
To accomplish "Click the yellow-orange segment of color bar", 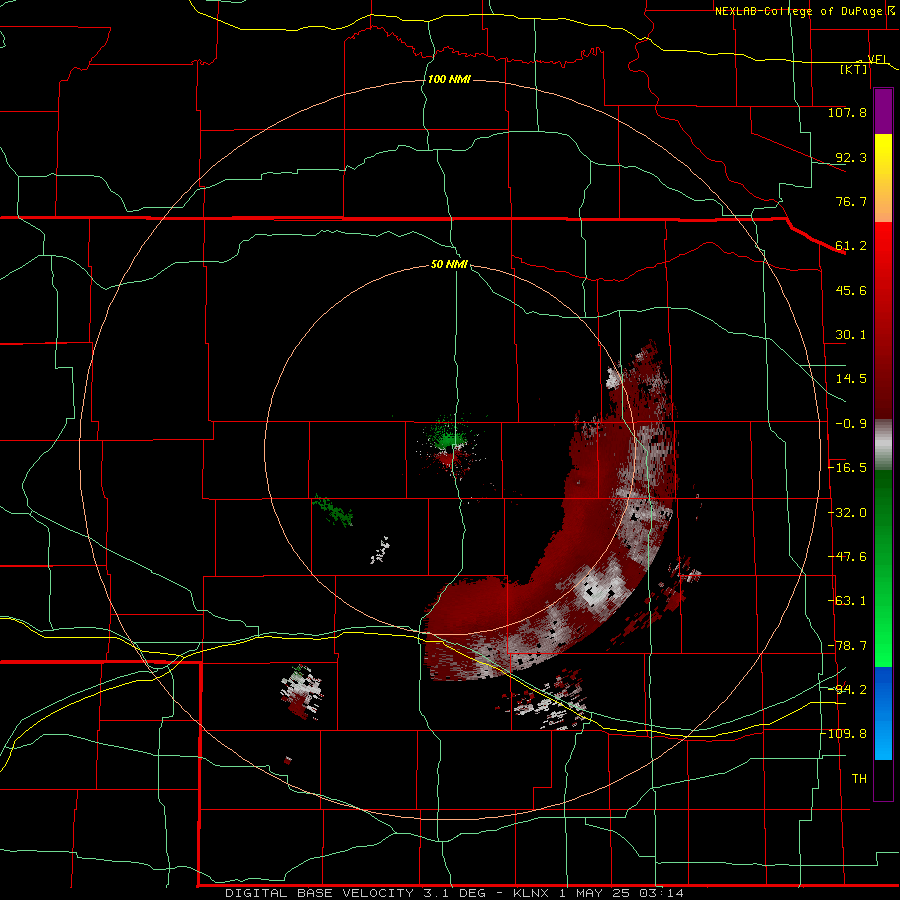I will [883, 178].
